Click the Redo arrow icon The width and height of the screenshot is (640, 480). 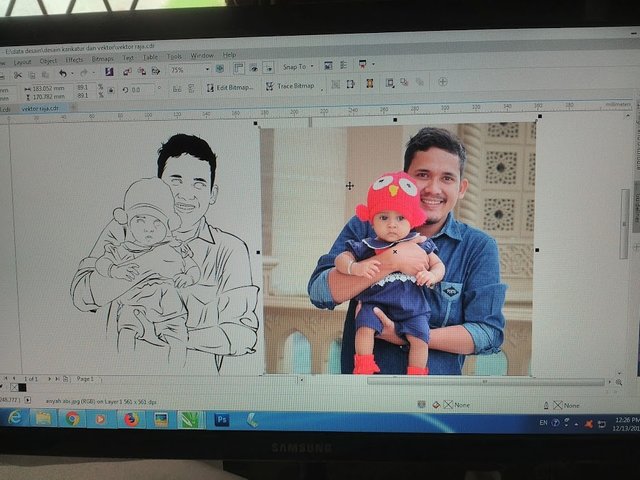pos(84,73)
